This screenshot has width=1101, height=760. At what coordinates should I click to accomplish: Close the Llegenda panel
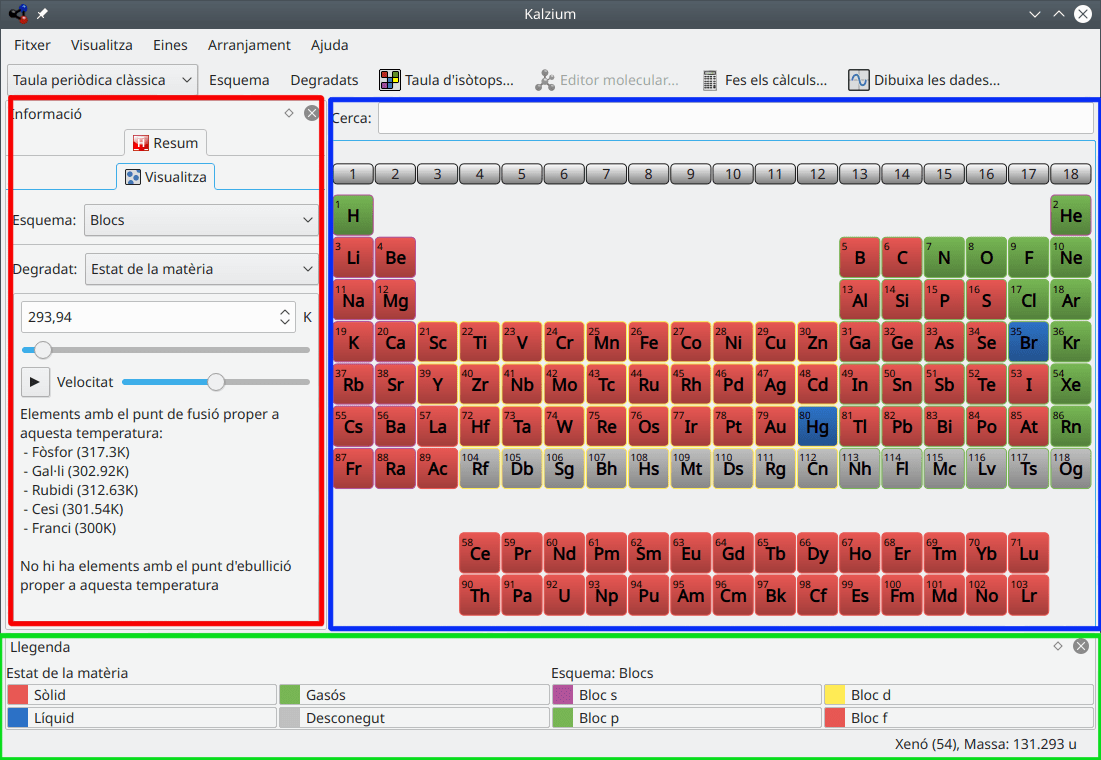1081,646
